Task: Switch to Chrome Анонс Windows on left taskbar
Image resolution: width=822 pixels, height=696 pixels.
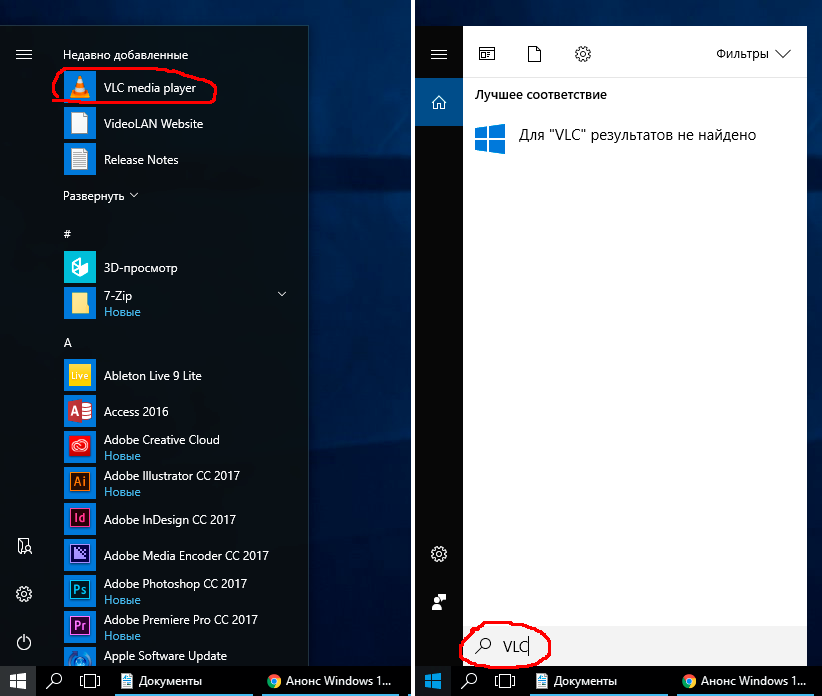Action: (330, 681)
